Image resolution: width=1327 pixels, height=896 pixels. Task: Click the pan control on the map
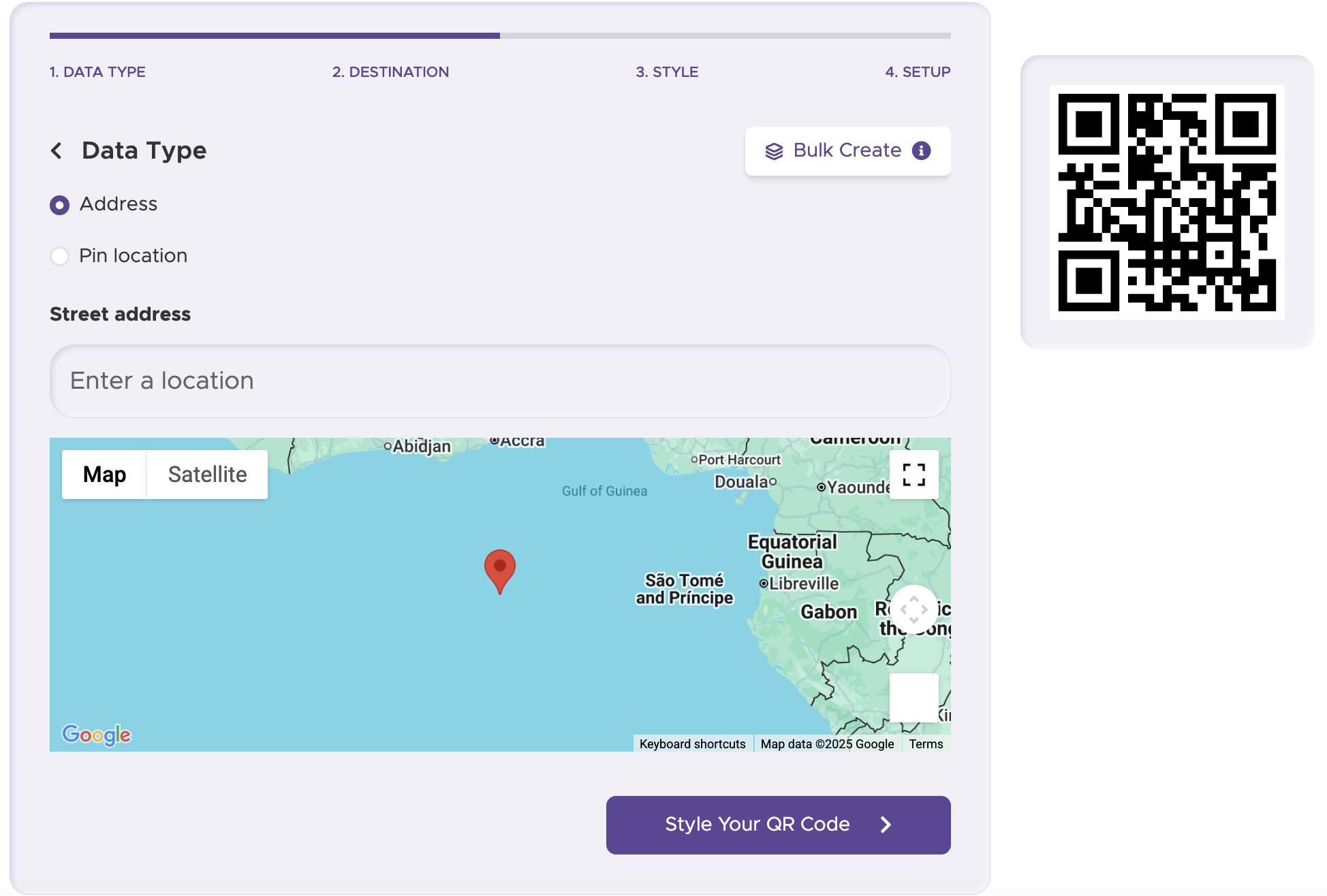click(914, 608)
